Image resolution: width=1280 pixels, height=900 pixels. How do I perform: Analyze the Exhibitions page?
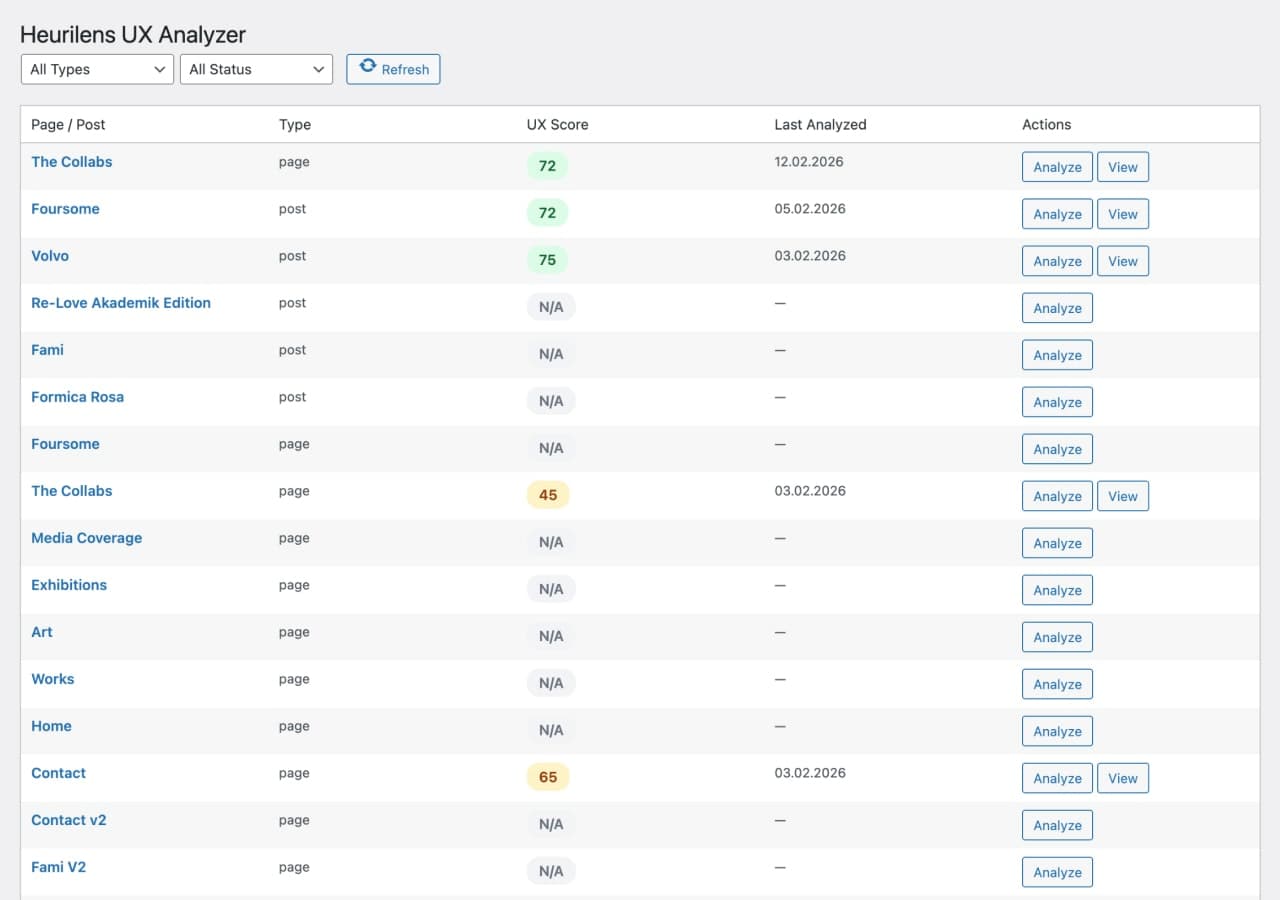[x=1056, y=590]
